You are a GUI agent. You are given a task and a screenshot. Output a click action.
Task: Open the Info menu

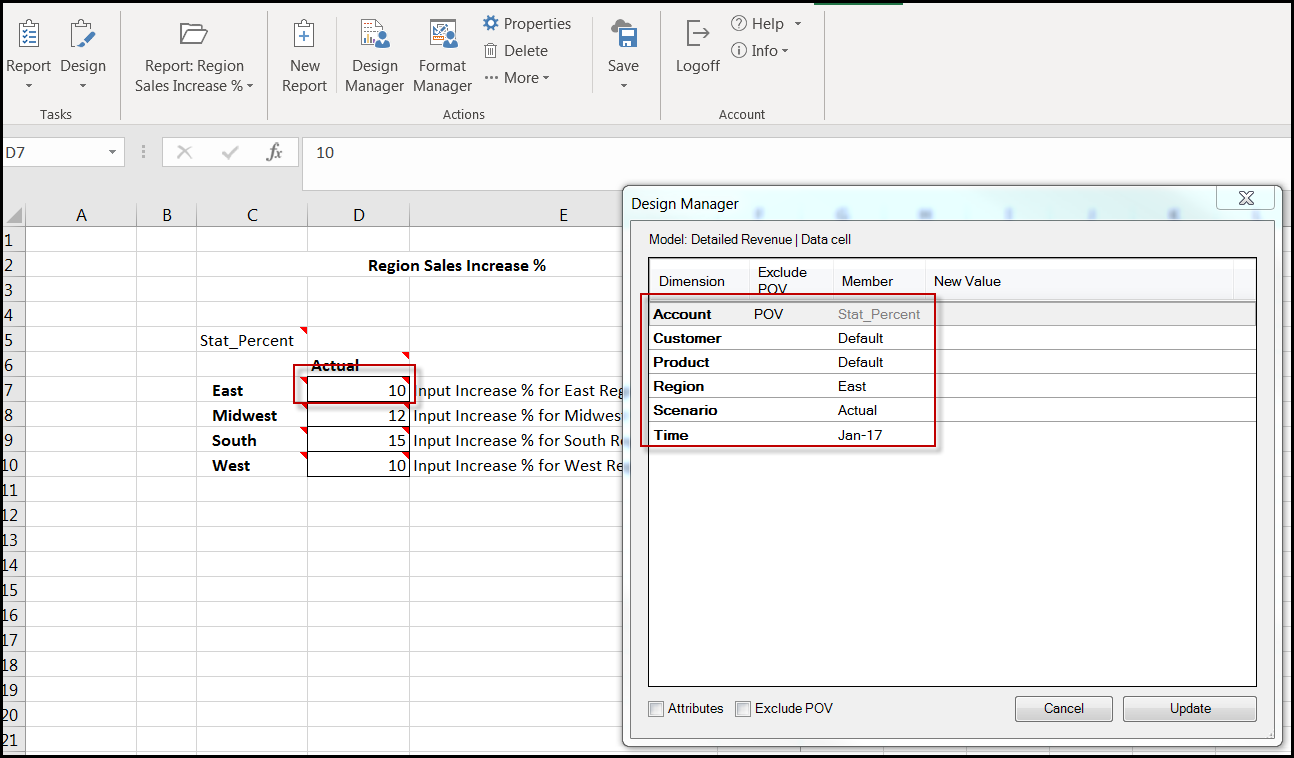coord(760,50)
